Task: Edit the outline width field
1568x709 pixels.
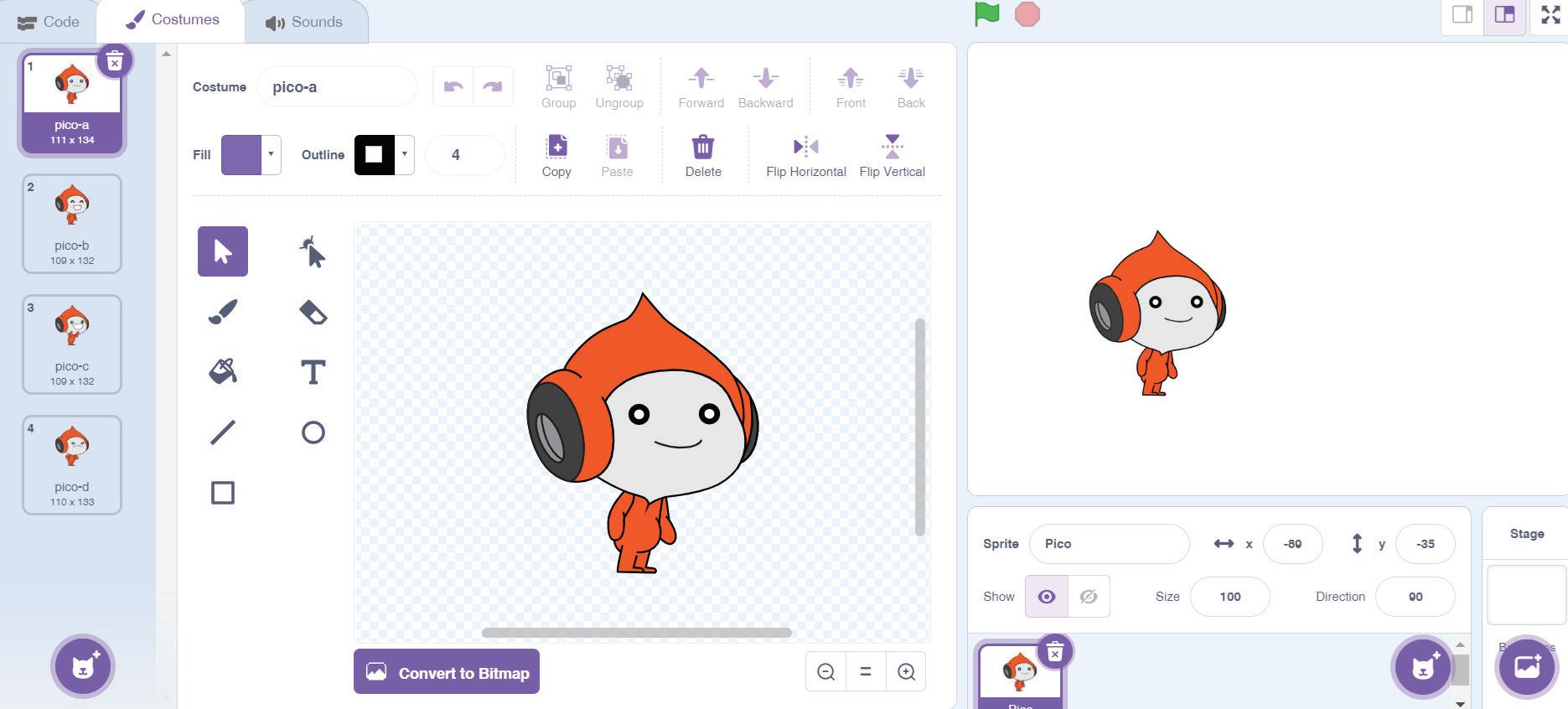Action: (x=465, y=154)
